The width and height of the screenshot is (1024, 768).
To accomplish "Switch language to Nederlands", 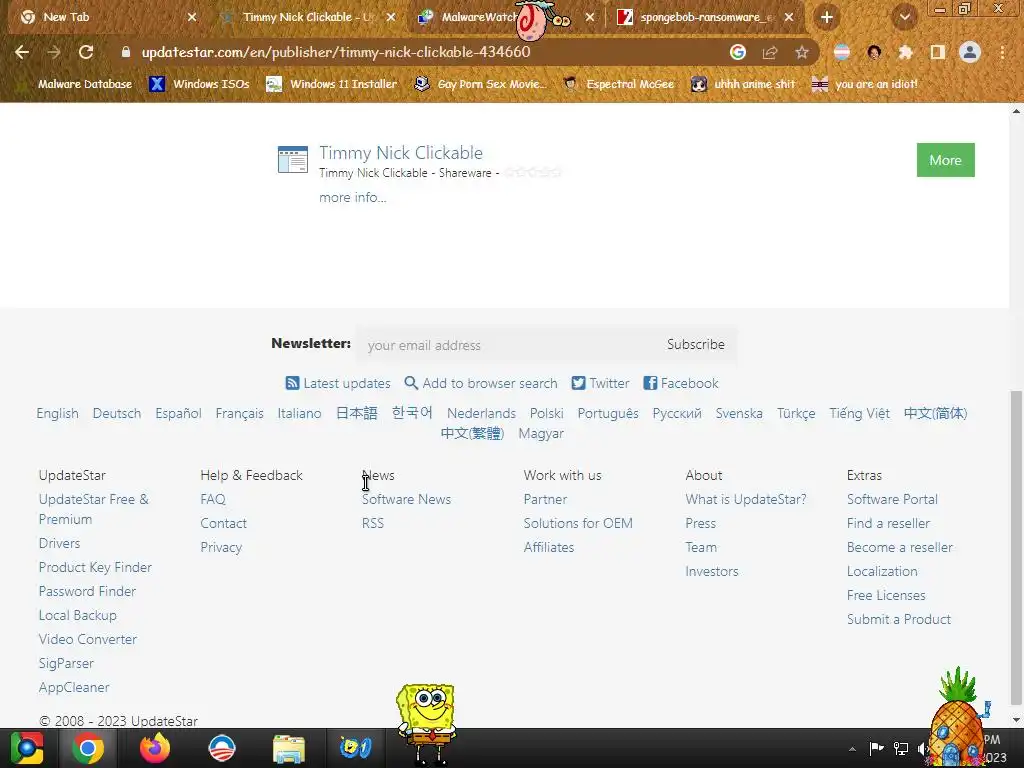I will pos(481,413).
